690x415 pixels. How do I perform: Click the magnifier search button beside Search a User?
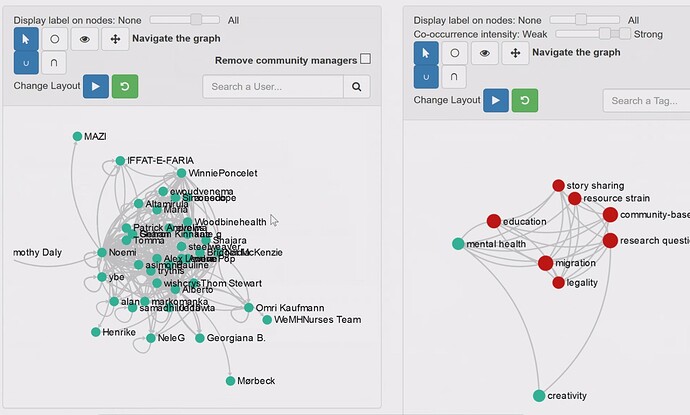[356, 88]
